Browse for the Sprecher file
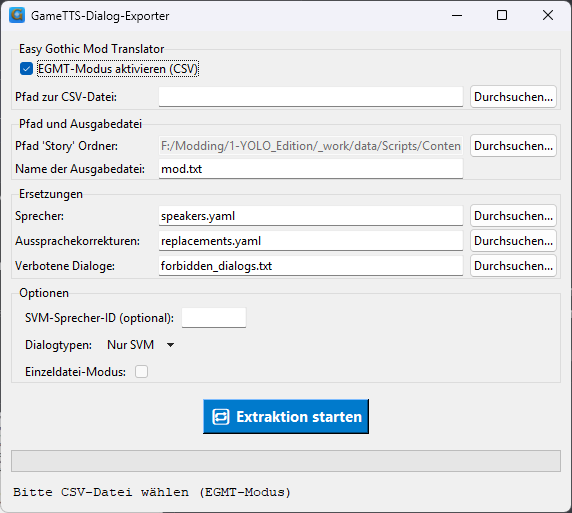Viewport: 572px width, 513px height. coord(513,216)
